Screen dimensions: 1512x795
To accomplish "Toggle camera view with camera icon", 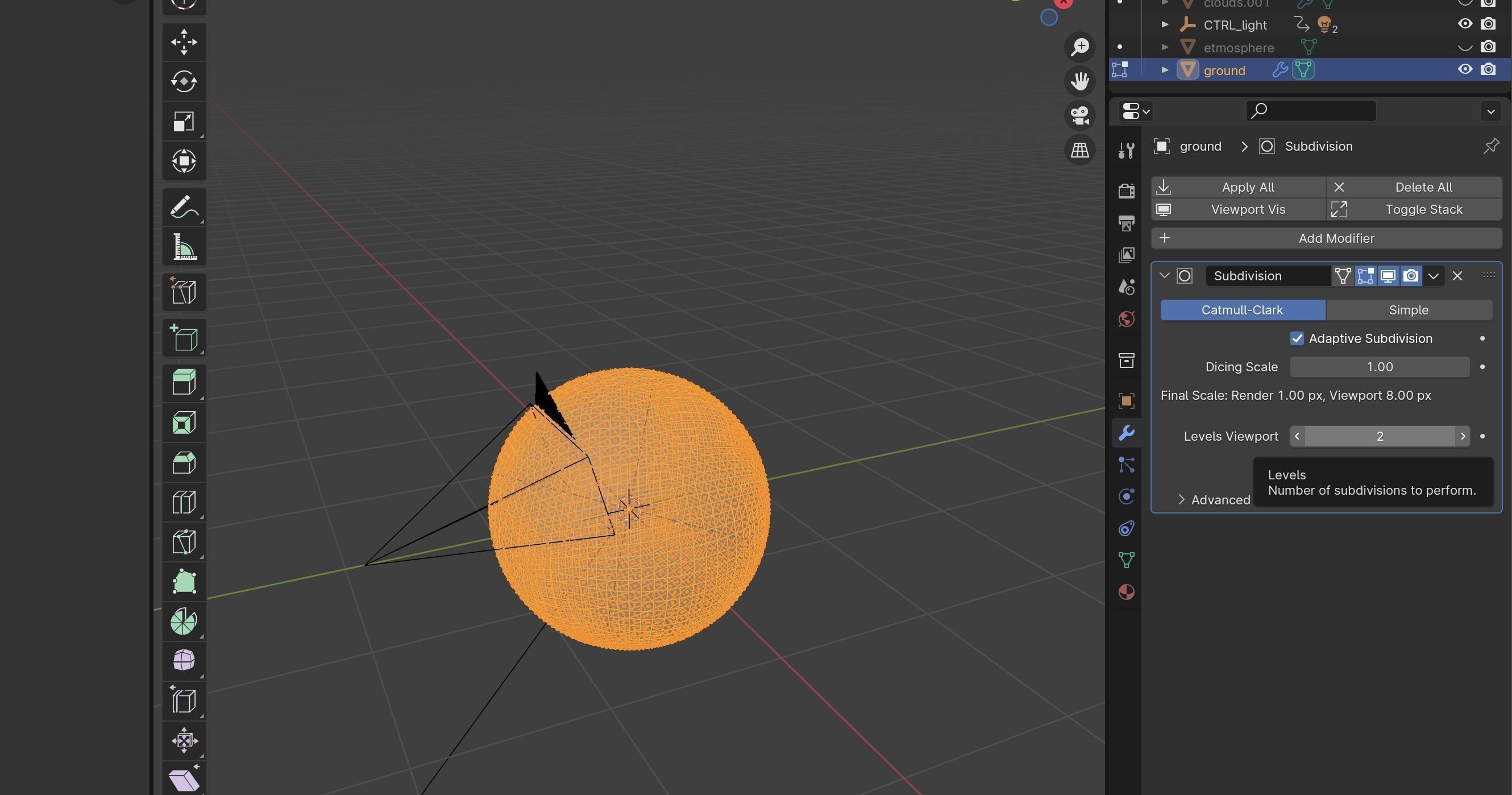I will (x=1079, y=115).
